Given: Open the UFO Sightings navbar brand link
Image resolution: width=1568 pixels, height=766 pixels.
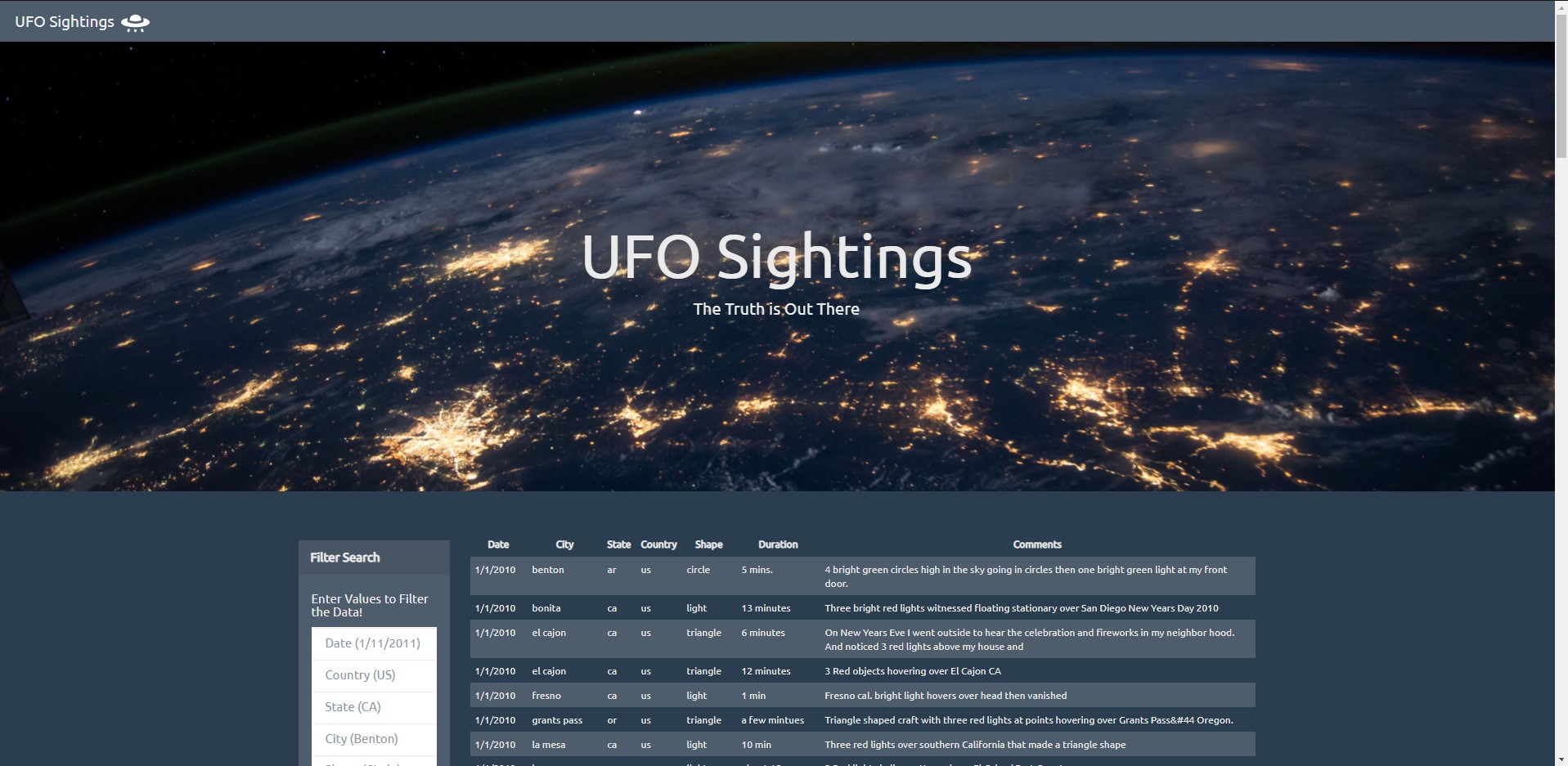Looking at the screenshot, I should [x=82, y=22].
